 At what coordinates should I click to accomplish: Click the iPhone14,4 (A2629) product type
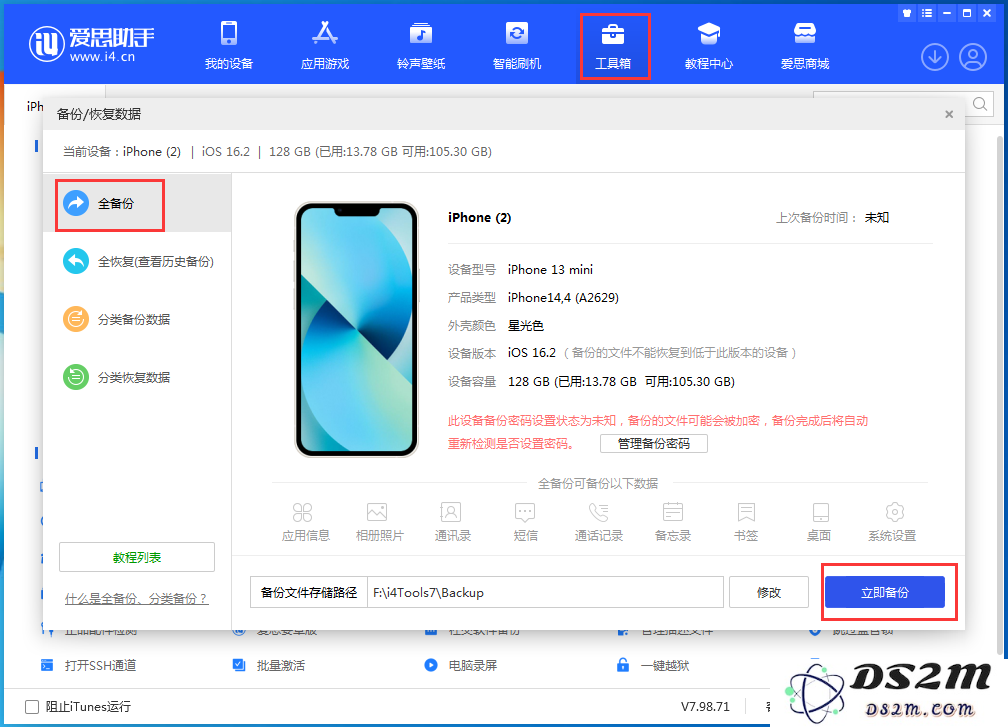(x=563, y=298)
